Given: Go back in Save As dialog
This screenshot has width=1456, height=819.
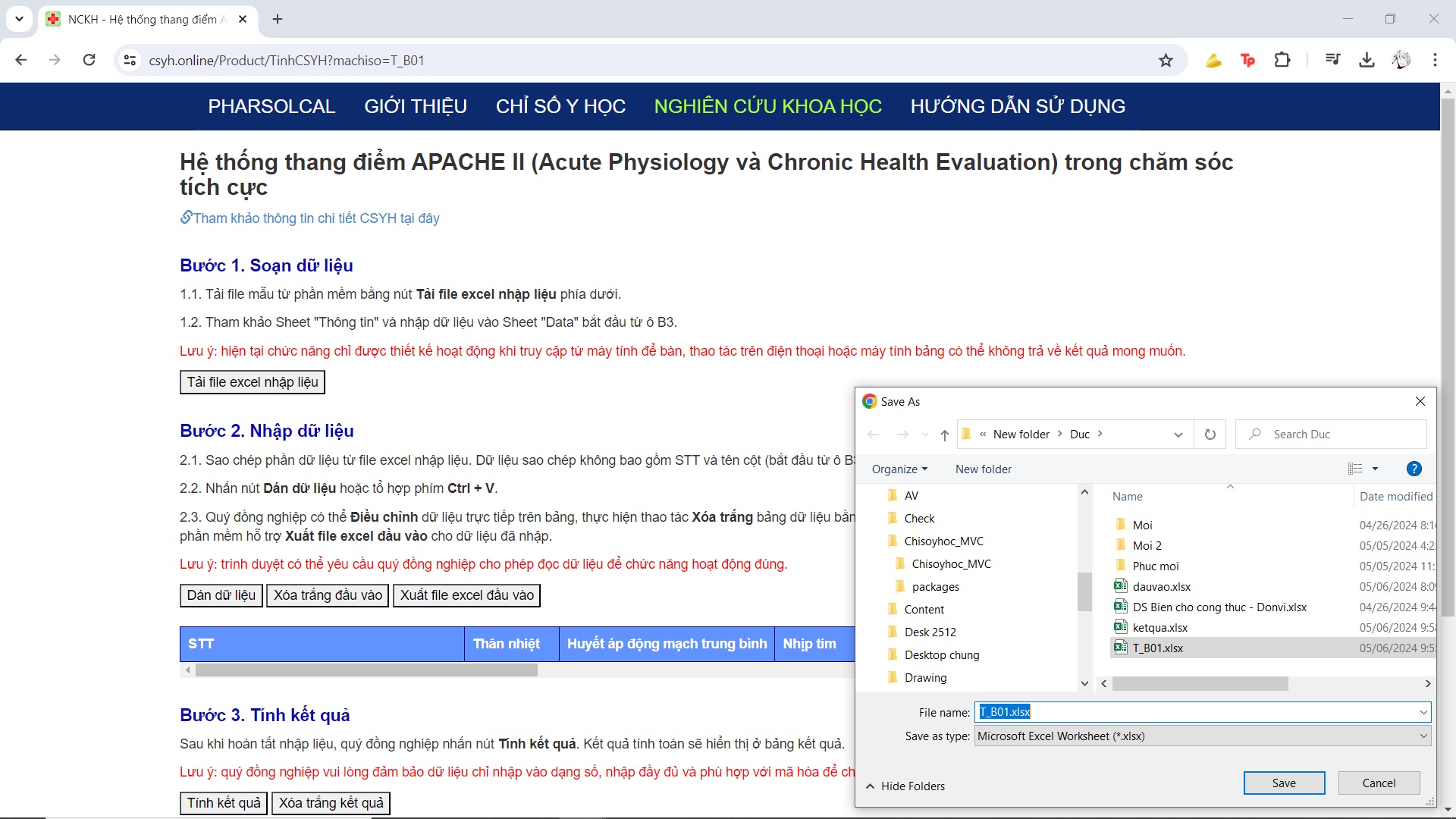Looking at the screenshot, I should tap(874, 435).
